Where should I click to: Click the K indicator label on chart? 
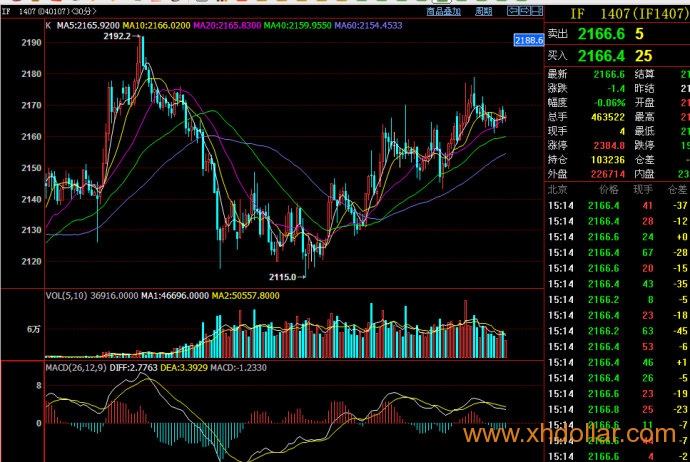[x=49, y=23]
